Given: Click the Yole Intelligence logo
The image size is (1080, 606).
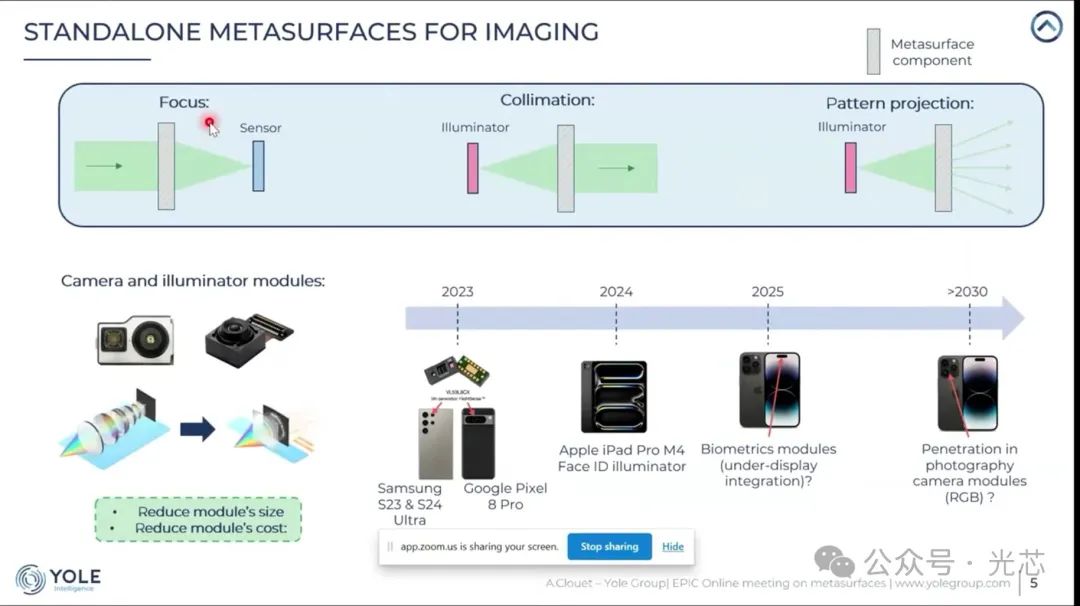Looking at the screenshot, I should click(59, 578).
